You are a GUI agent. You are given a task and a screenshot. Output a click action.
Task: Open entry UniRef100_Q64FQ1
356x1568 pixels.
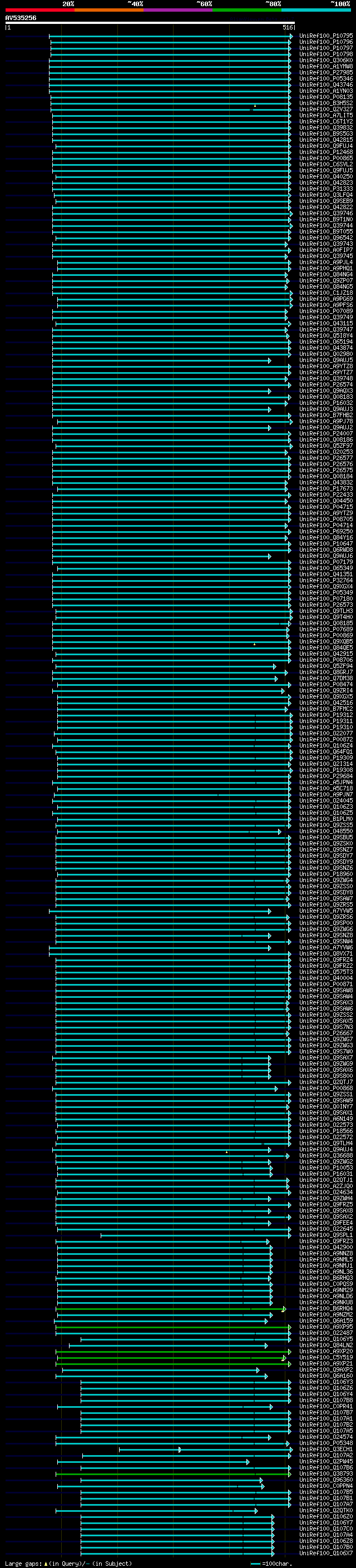pos(326,752)
